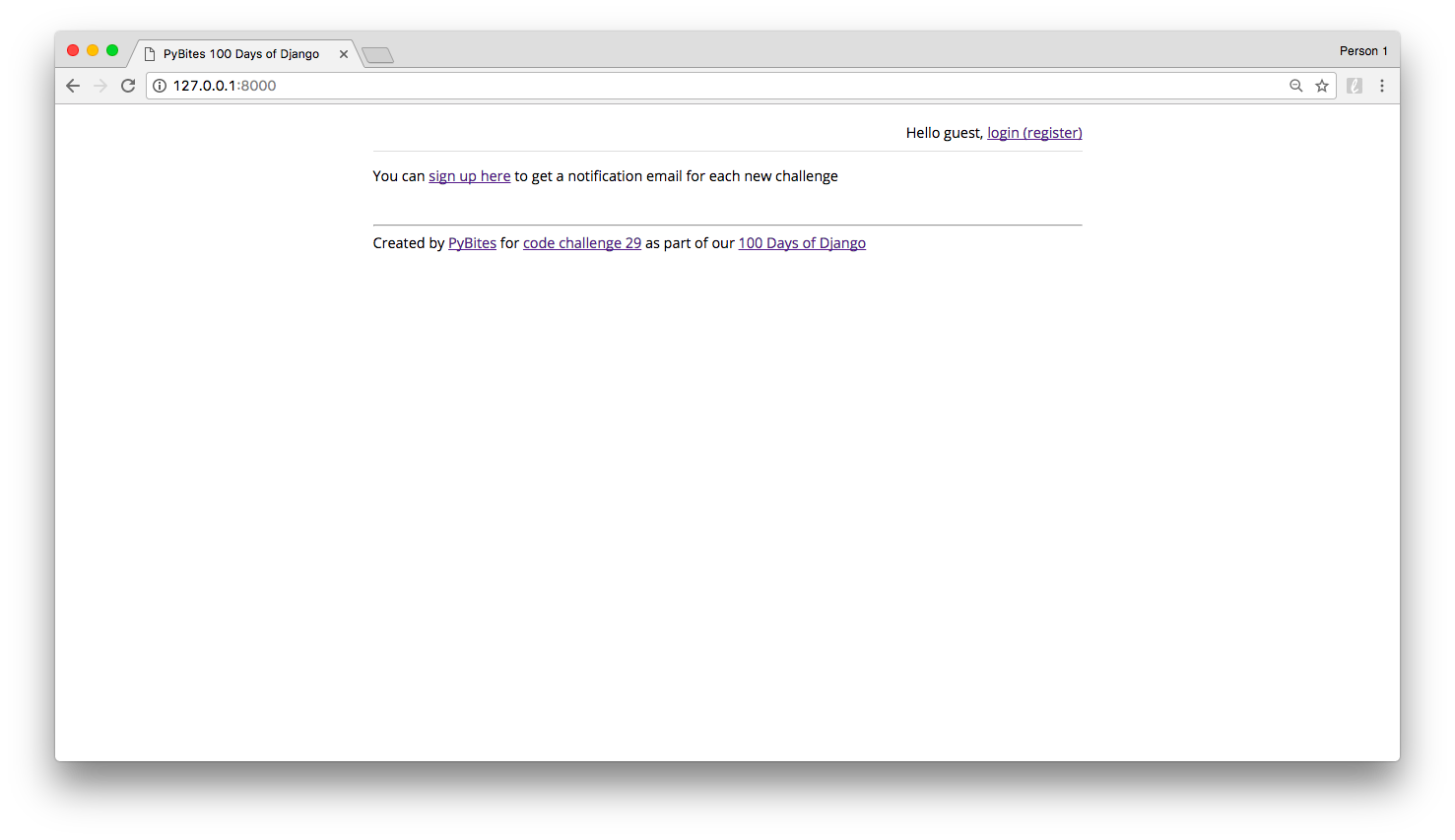Follow the 100 Days of Django link
Image resolution: width=1455 pixels, height=840 pixels.
801,242
